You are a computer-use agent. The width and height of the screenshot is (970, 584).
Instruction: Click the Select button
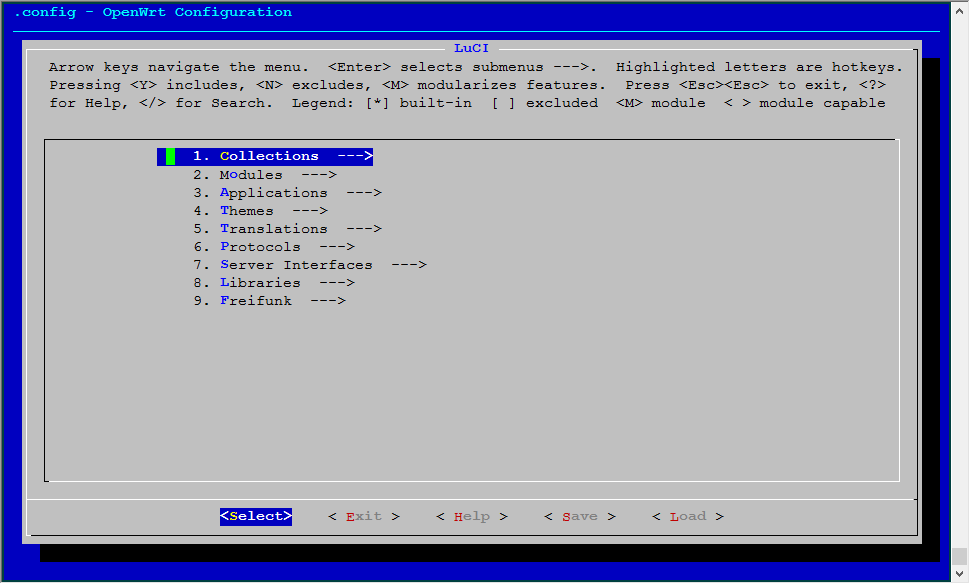(x=256, y=517)
